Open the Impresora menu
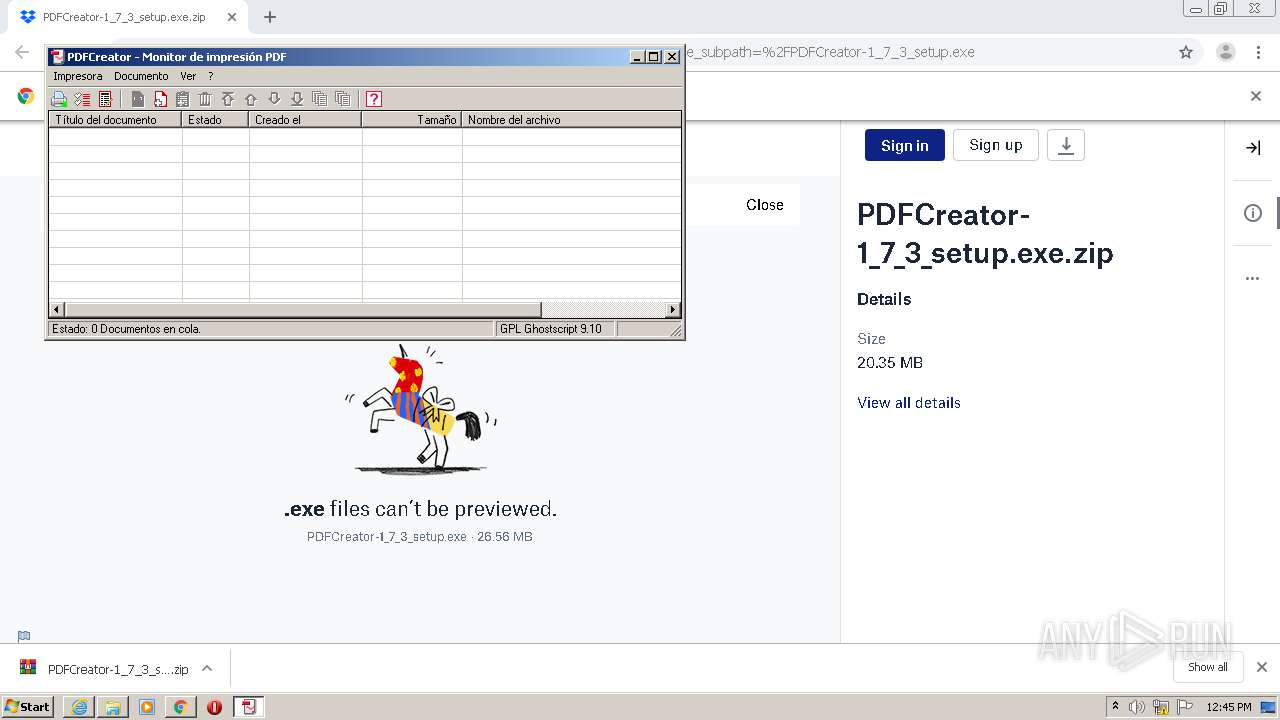The image size is (1280, 720). coord(78,76)
